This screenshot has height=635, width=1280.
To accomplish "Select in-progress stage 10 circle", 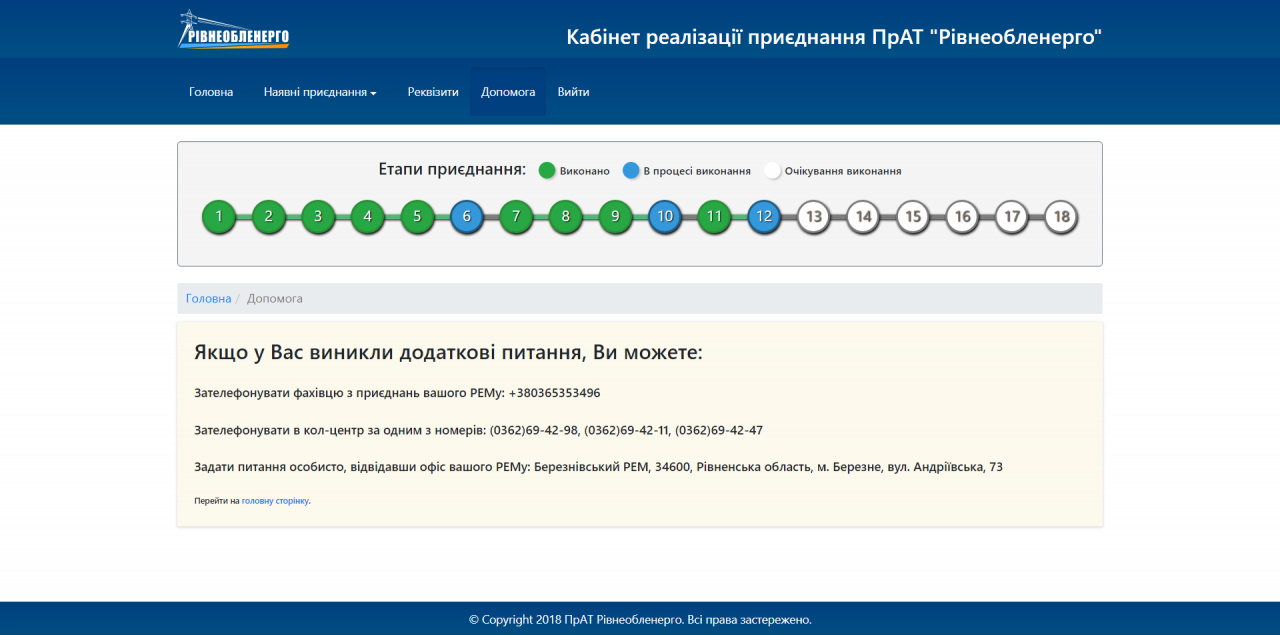I will tap(665, 216).
